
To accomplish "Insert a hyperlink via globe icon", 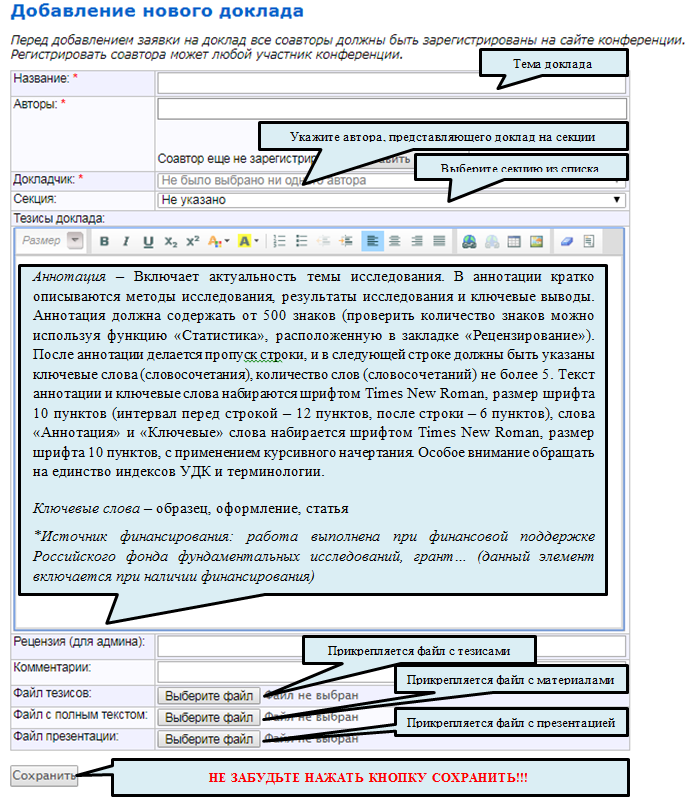I will 469,241.
